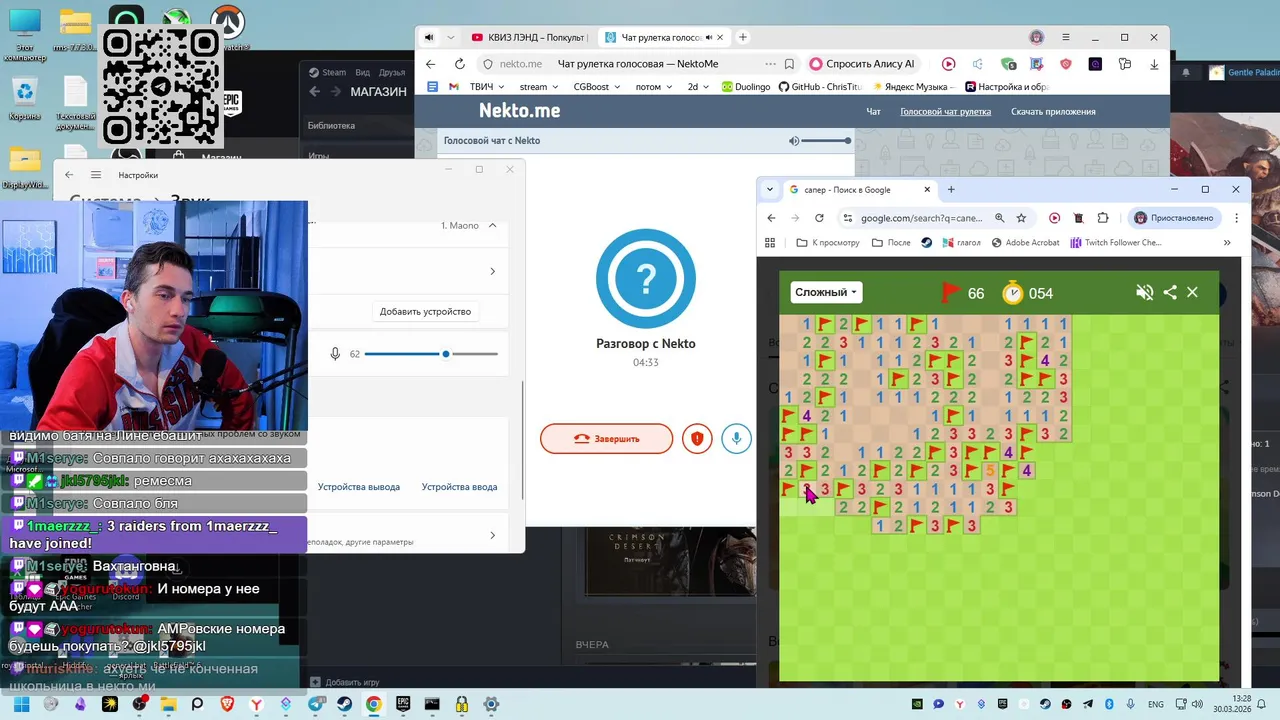This screenshot has height=720, width=1280.
Task: Open Chrome tab search dropdown arrow
Action: pos(769,189)
